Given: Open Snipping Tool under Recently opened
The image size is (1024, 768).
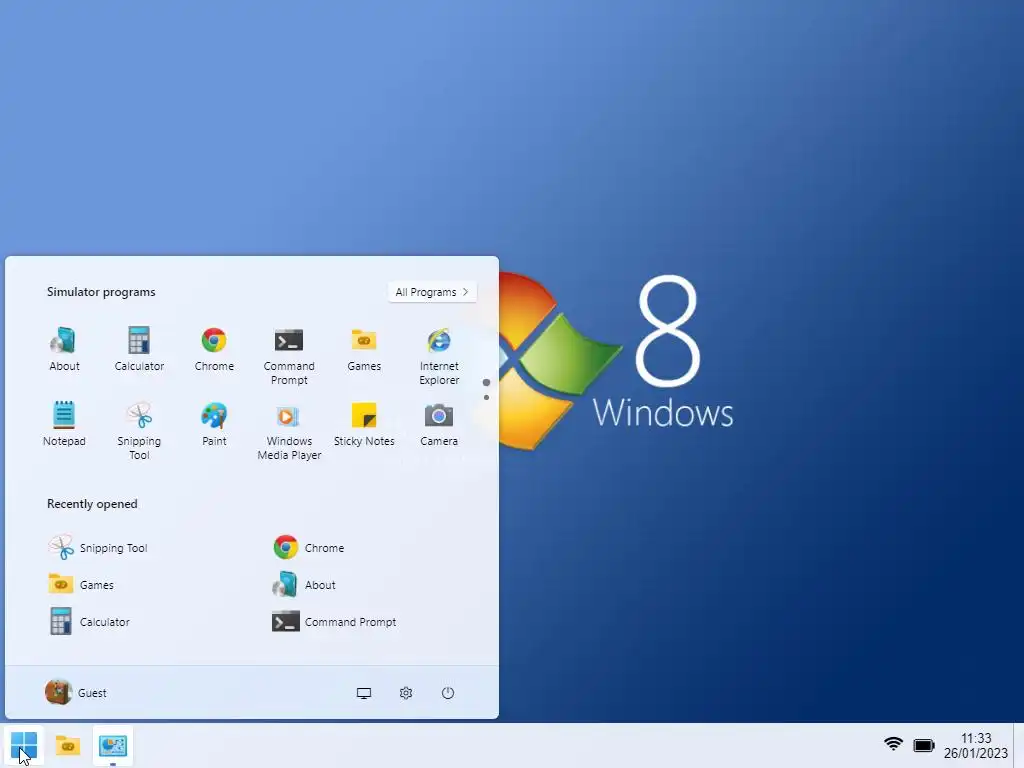Looking at the screenshot, I should click(99, 547).
